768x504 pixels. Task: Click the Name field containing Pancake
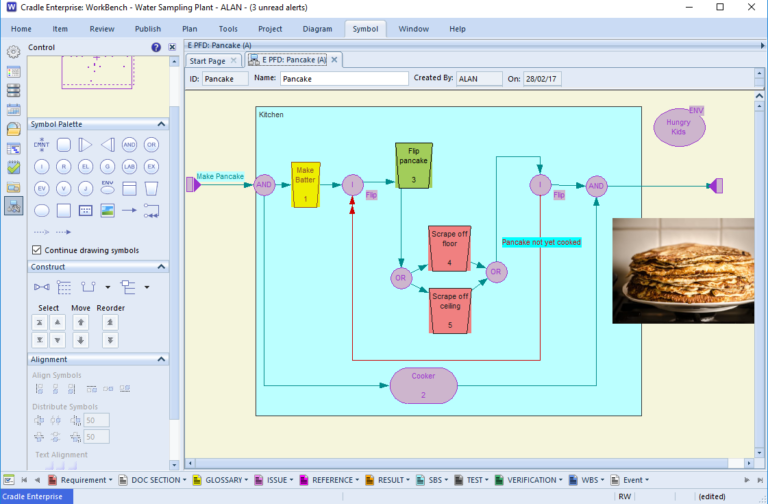point(343,78)
